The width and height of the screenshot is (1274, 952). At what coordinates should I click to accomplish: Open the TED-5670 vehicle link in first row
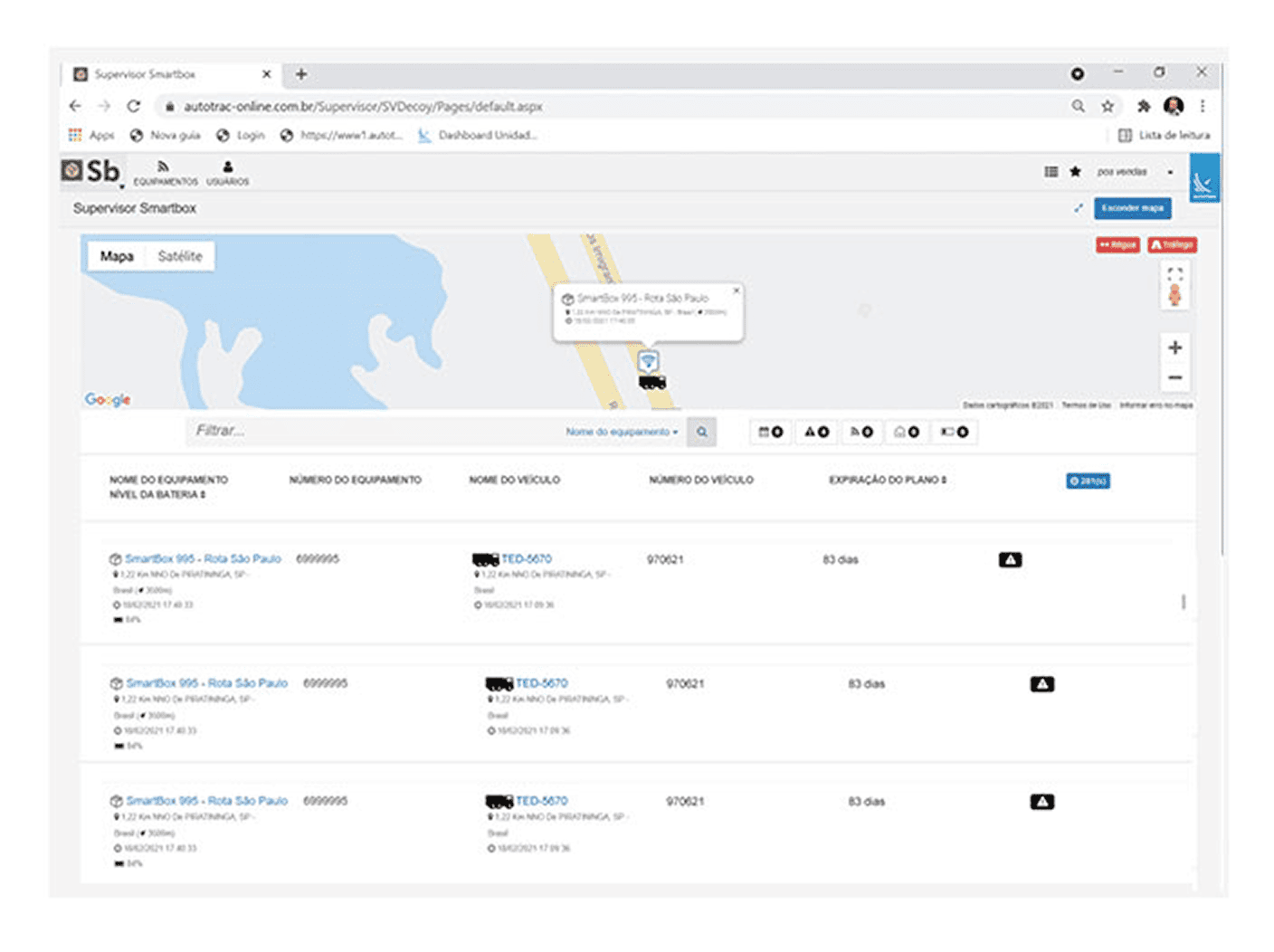click(527, 559)
